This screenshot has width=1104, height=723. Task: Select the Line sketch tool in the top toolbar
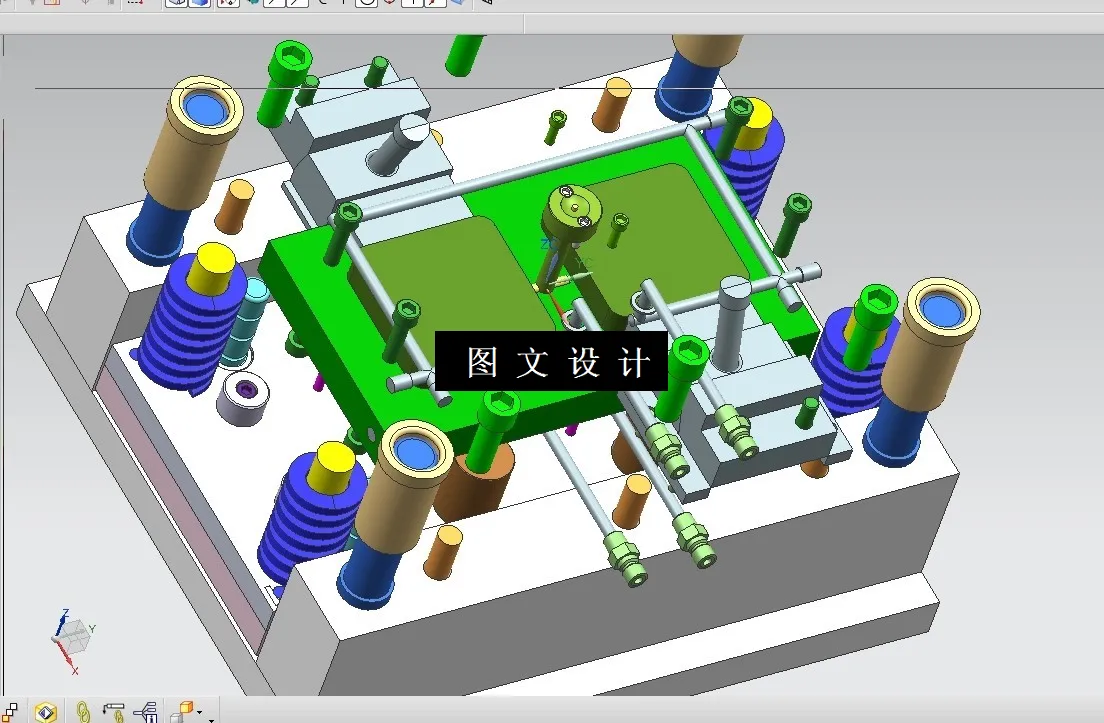click(270, 4)
